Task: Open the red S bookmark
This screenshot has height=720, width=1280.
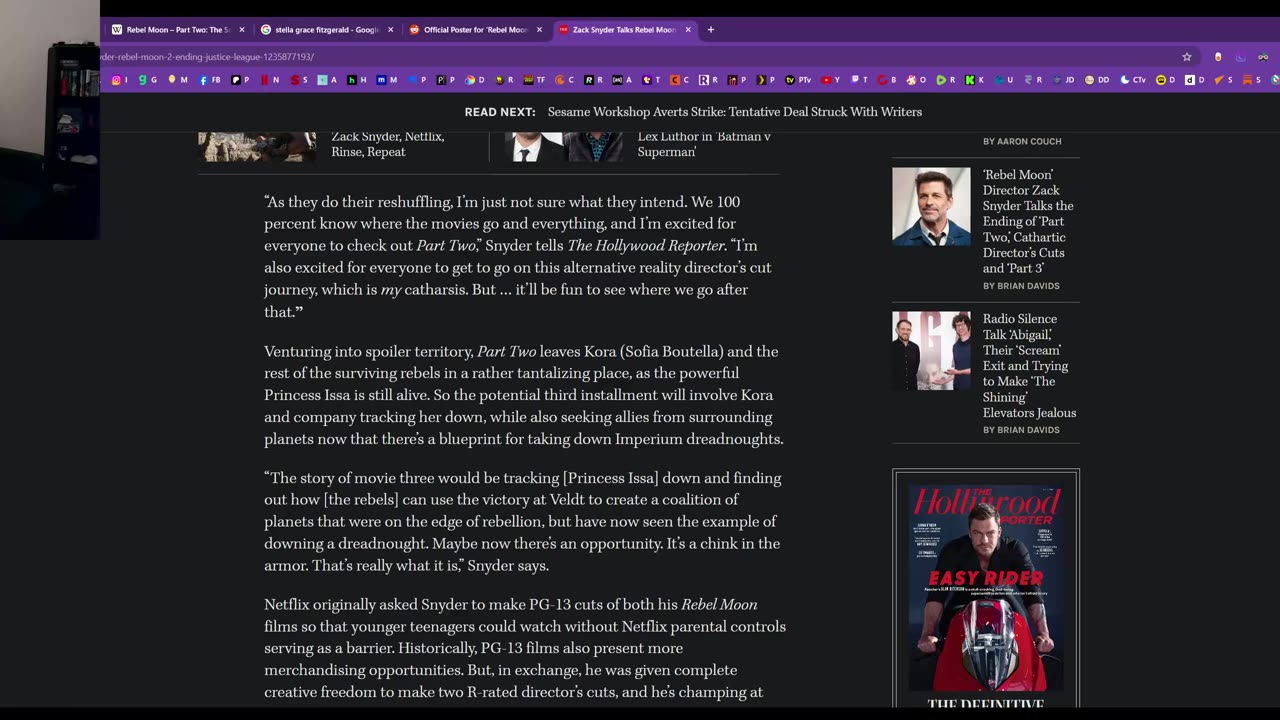Action: coord(300,80)
